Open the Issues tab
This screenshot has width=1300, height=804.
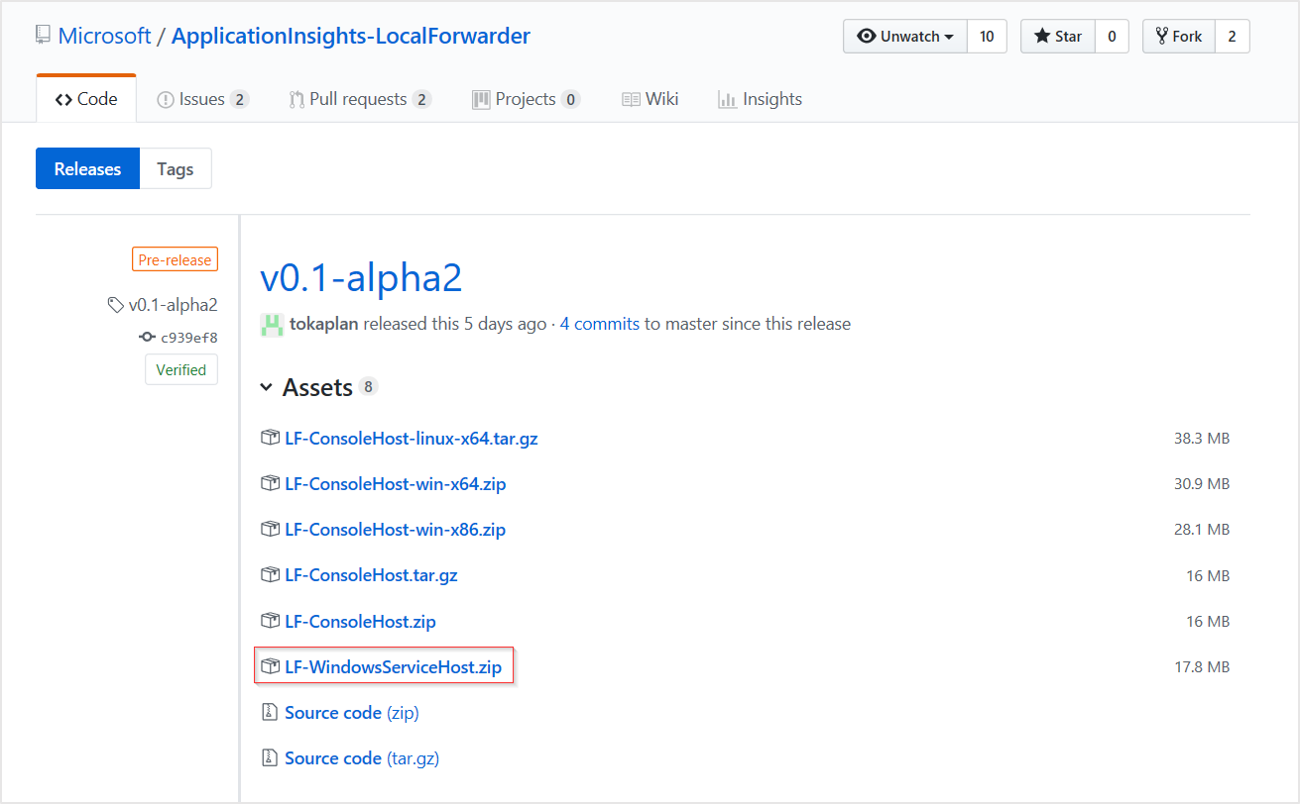[203, 99]
